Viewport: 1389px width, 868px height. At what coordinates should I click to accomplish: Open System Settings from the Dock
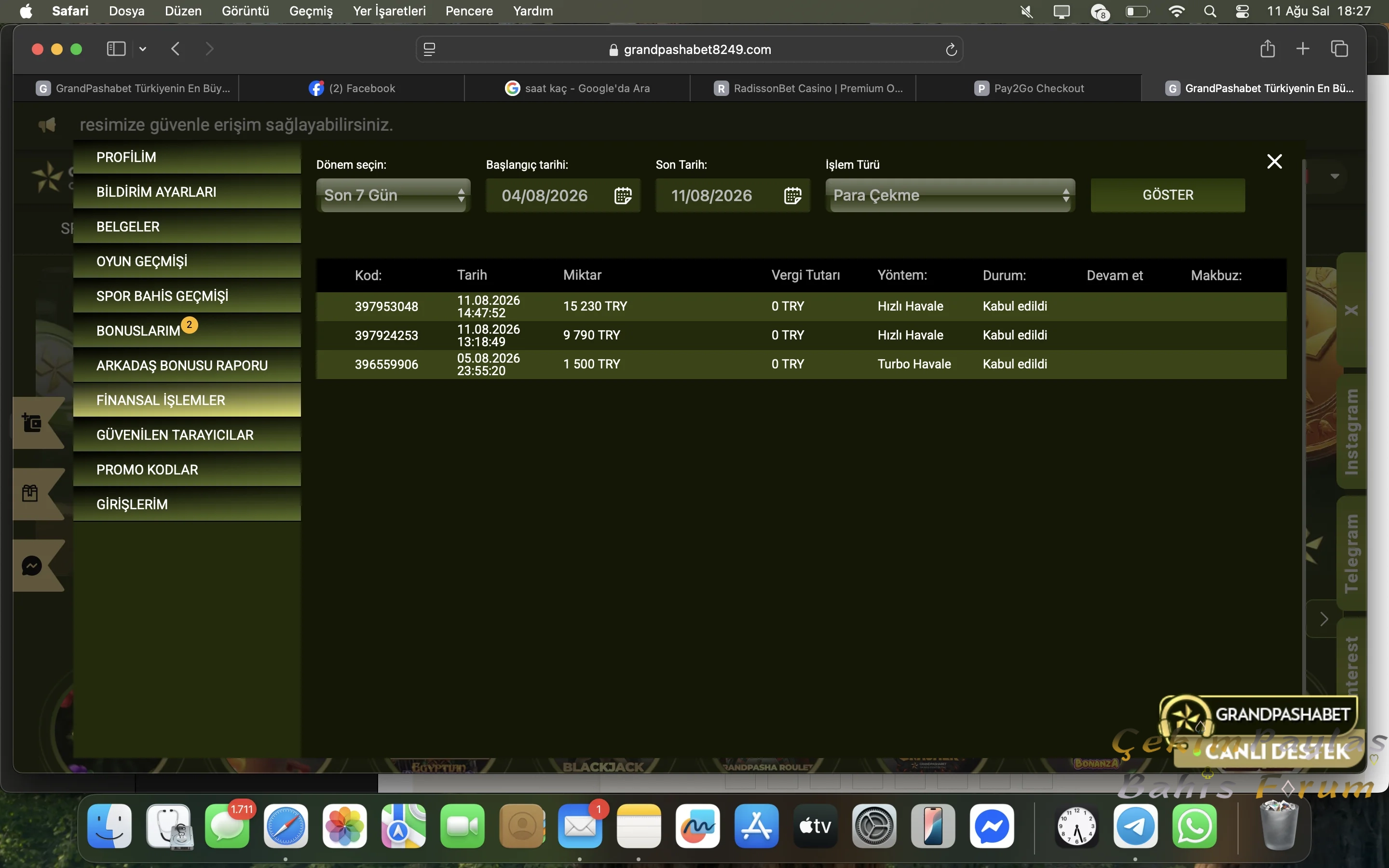pyautogui.click(x=874, y=826)
